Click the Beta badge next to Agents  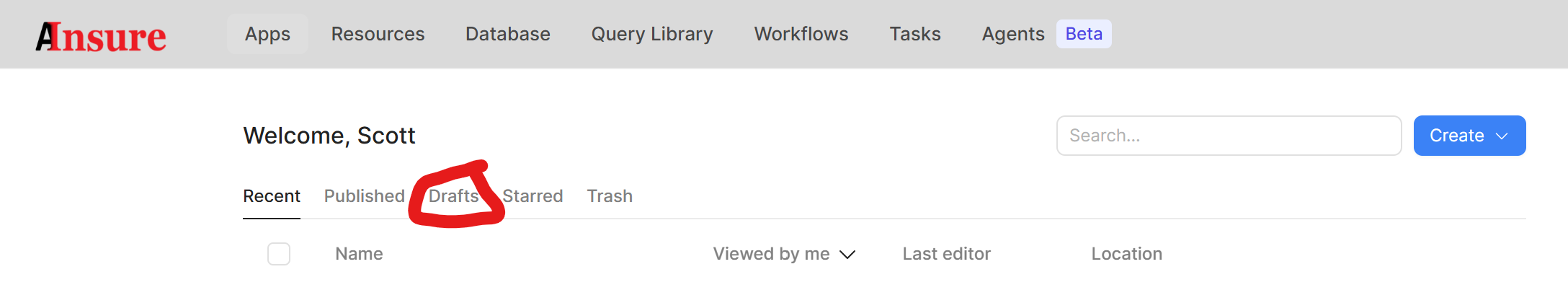[1084, 34]
